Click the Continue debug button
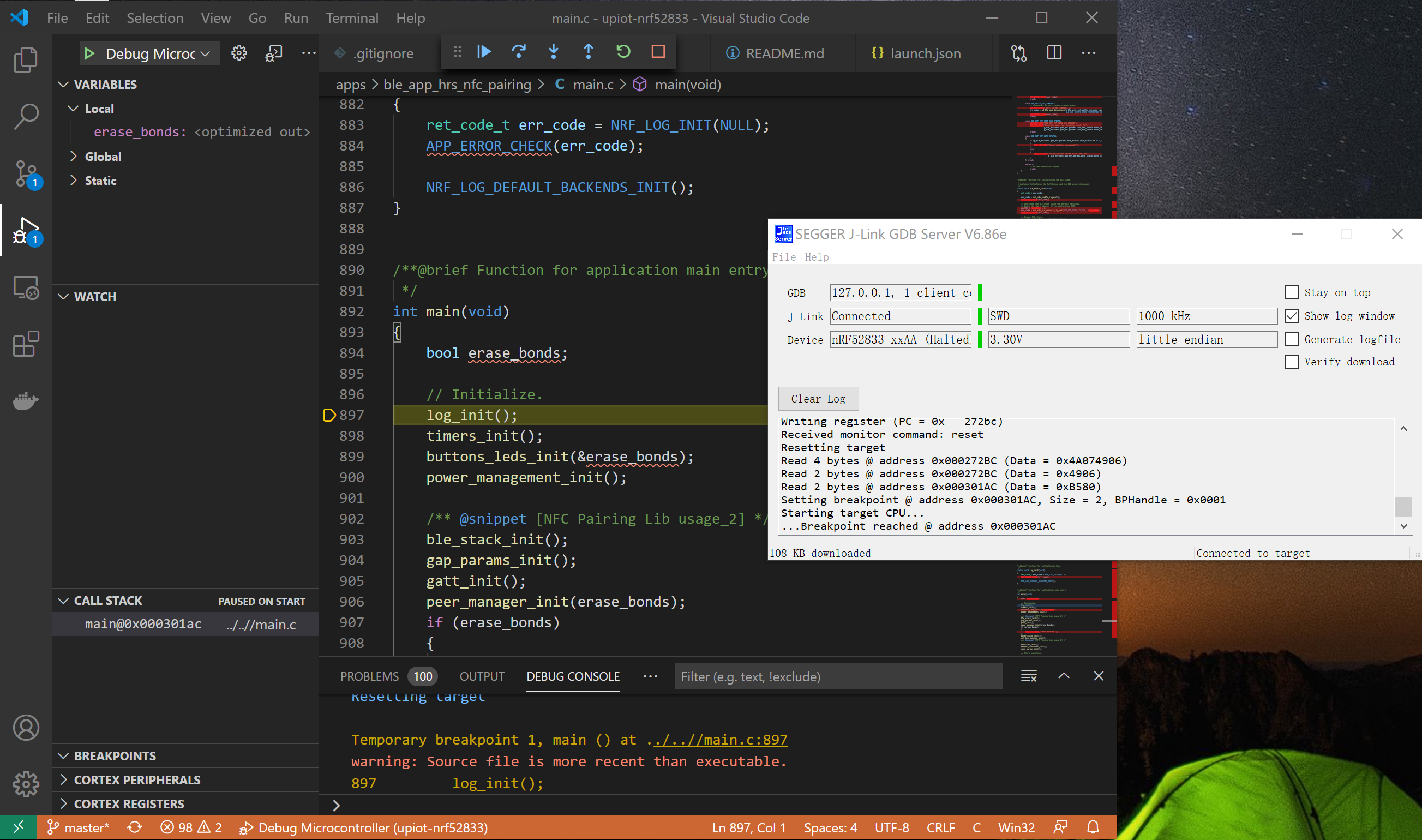The width and height of the screenshot is (1422, 840). click(x=484, y=52)
